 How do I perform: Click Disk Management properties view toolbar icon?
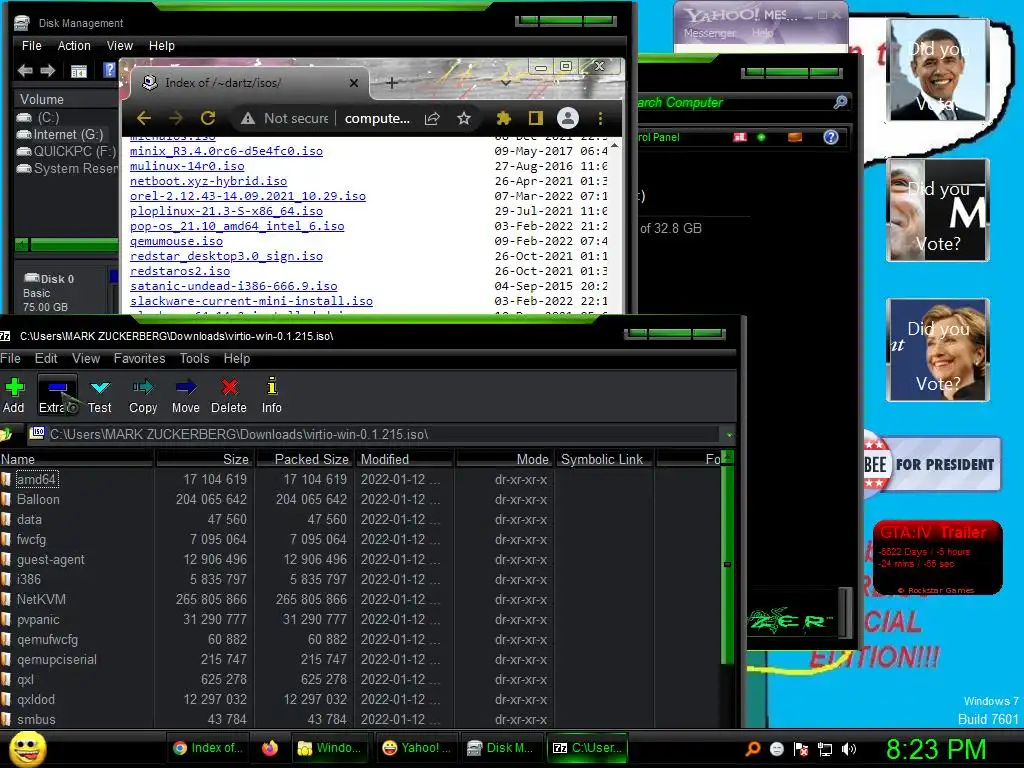(x=79, y=71)
